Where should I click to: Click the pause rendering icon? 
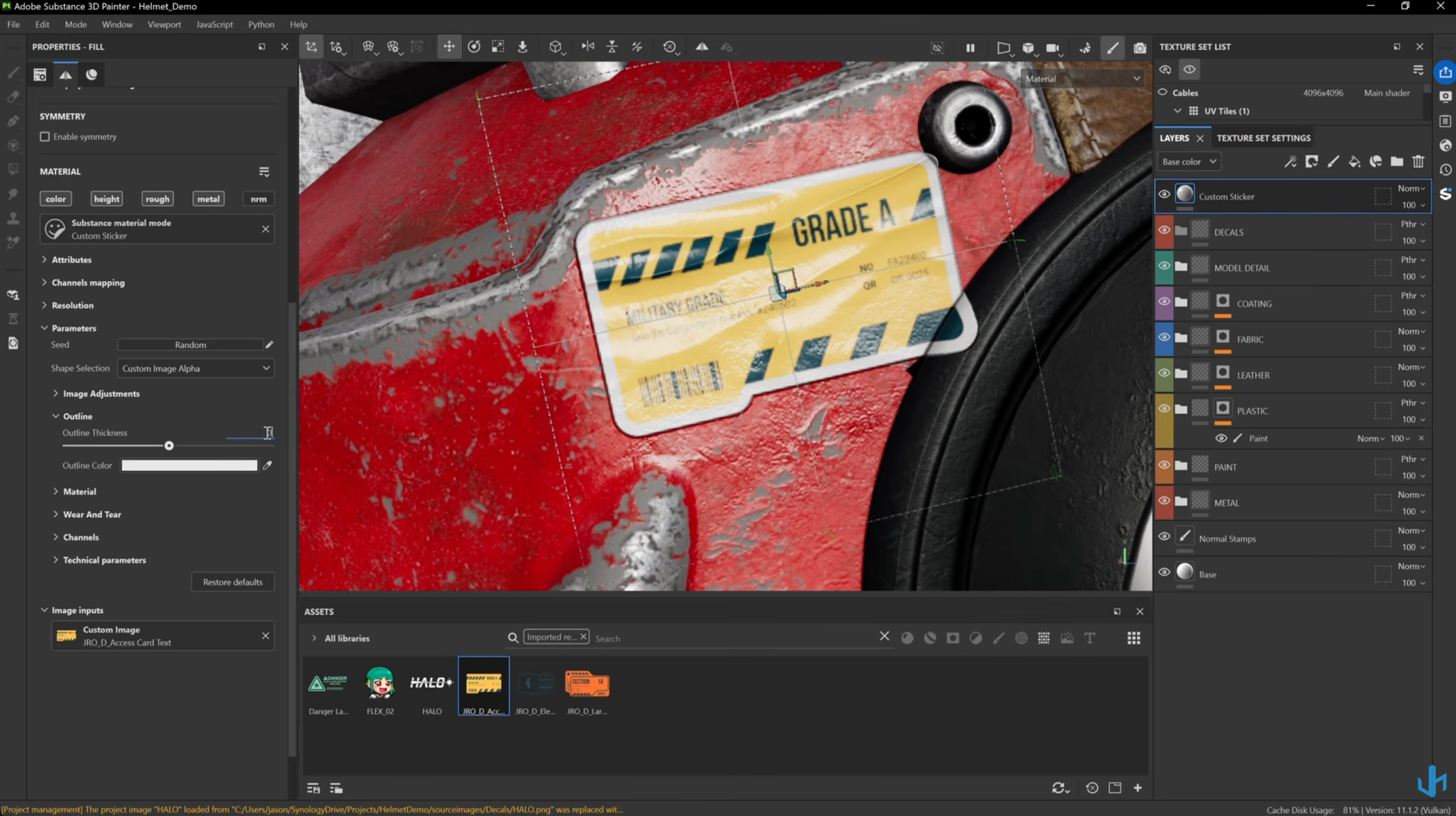click(x=970, y=48)
